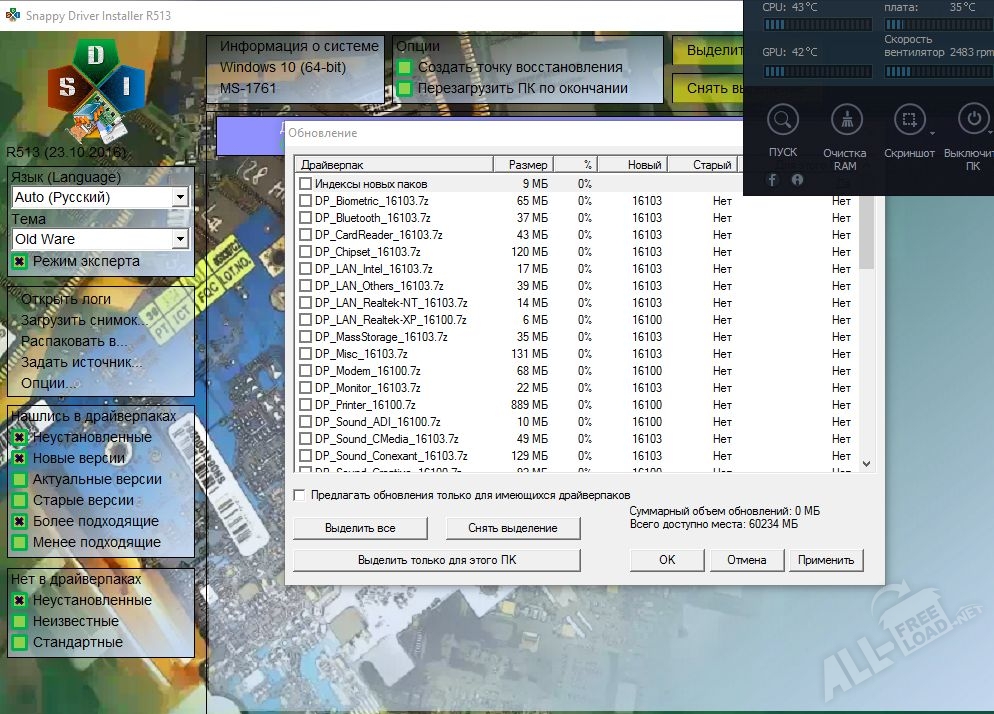
Task: Click the Windows 10 (64-bit) text
Action: coord(283,67)
